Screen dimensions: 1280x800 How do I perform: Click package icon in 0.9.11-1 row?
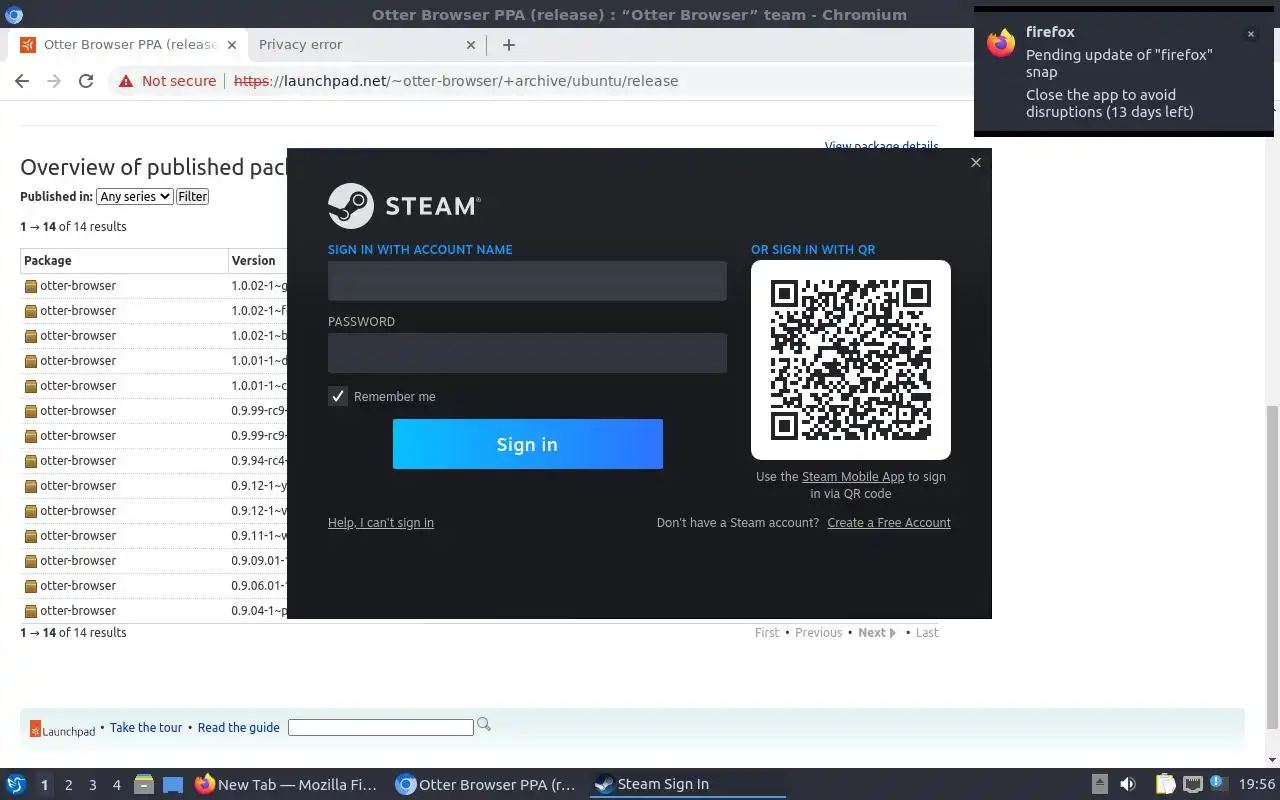[x=31, y=536]
